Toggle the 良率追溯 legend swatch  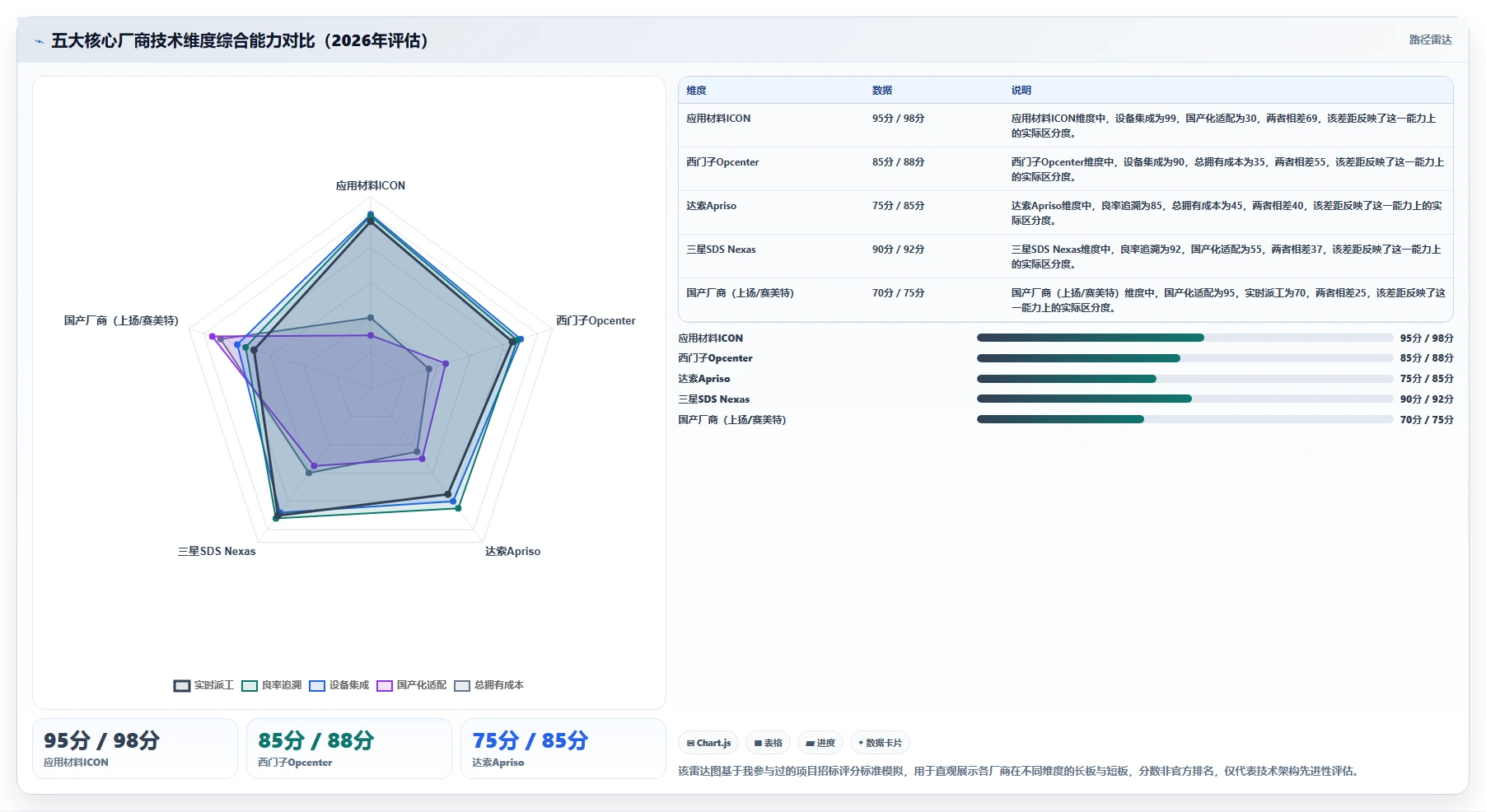(250, 686)
